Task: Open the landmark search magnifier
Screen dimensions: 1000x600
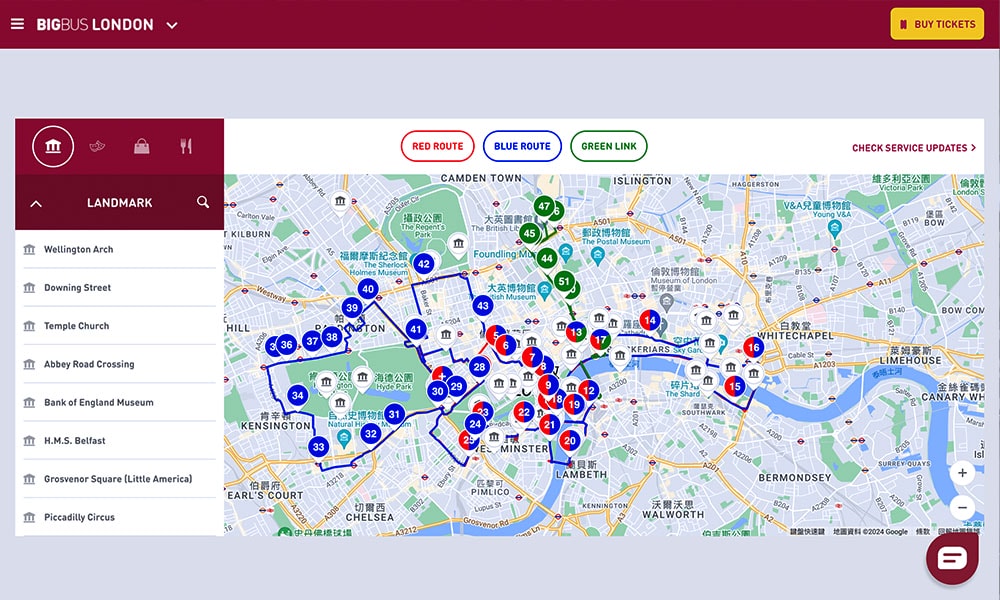Action: (203, 202)
